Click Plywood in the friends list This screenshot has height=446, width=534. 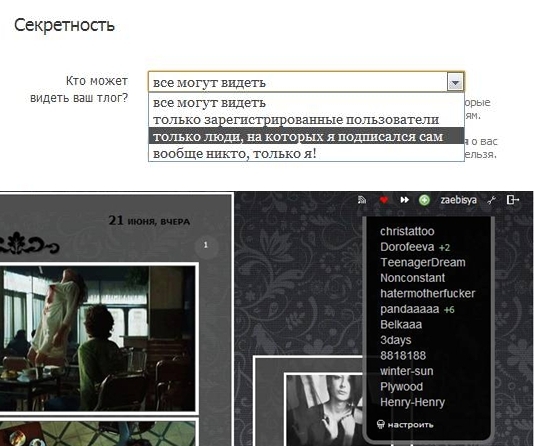[402, 387]
